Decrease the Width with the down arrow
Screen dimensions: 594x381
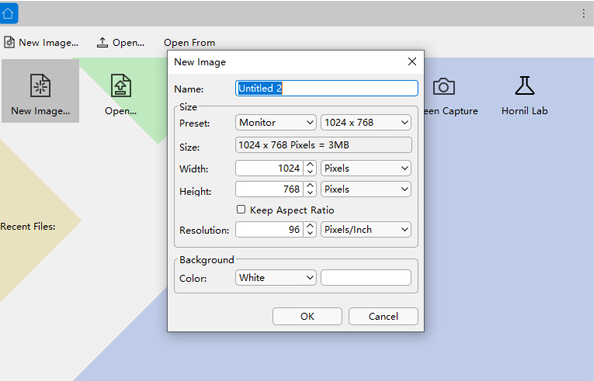(x=310, y=172)
